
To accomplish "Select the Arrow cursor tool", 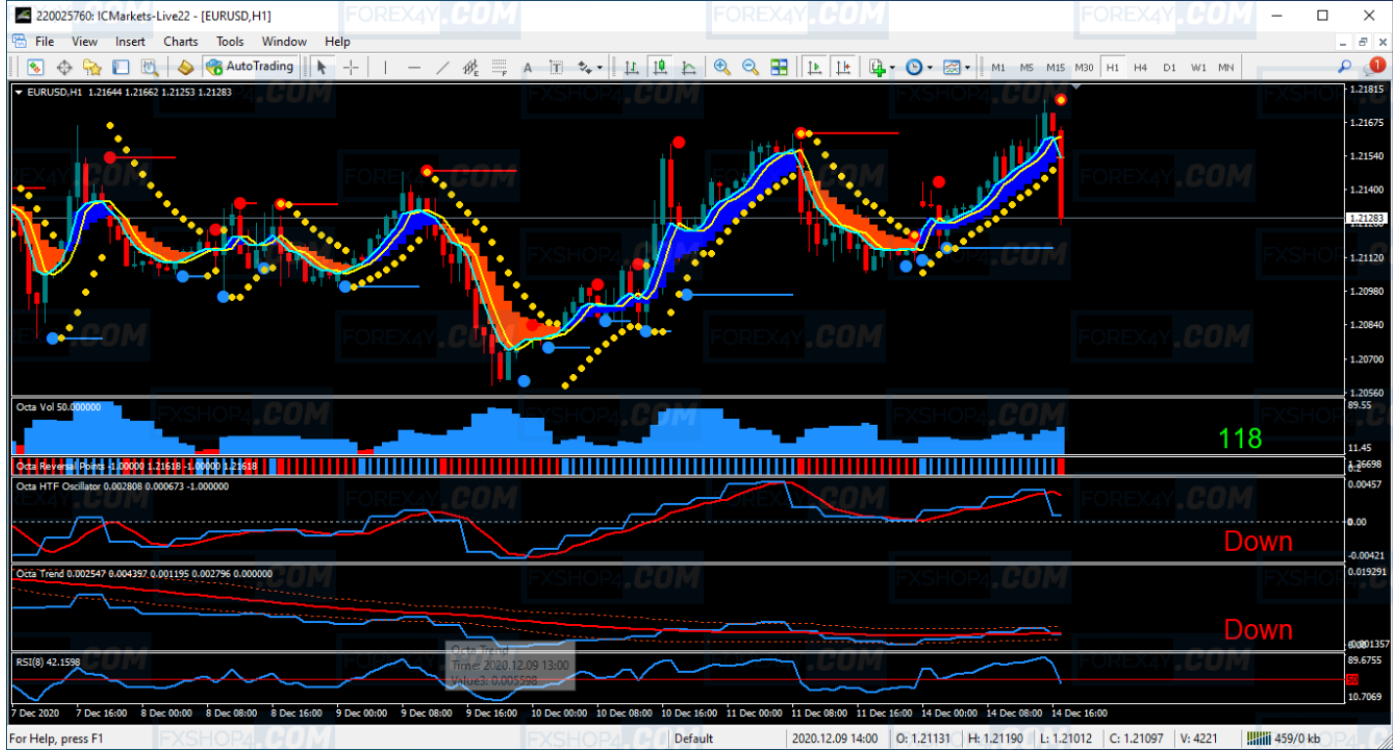I will (x=321, y=68).
